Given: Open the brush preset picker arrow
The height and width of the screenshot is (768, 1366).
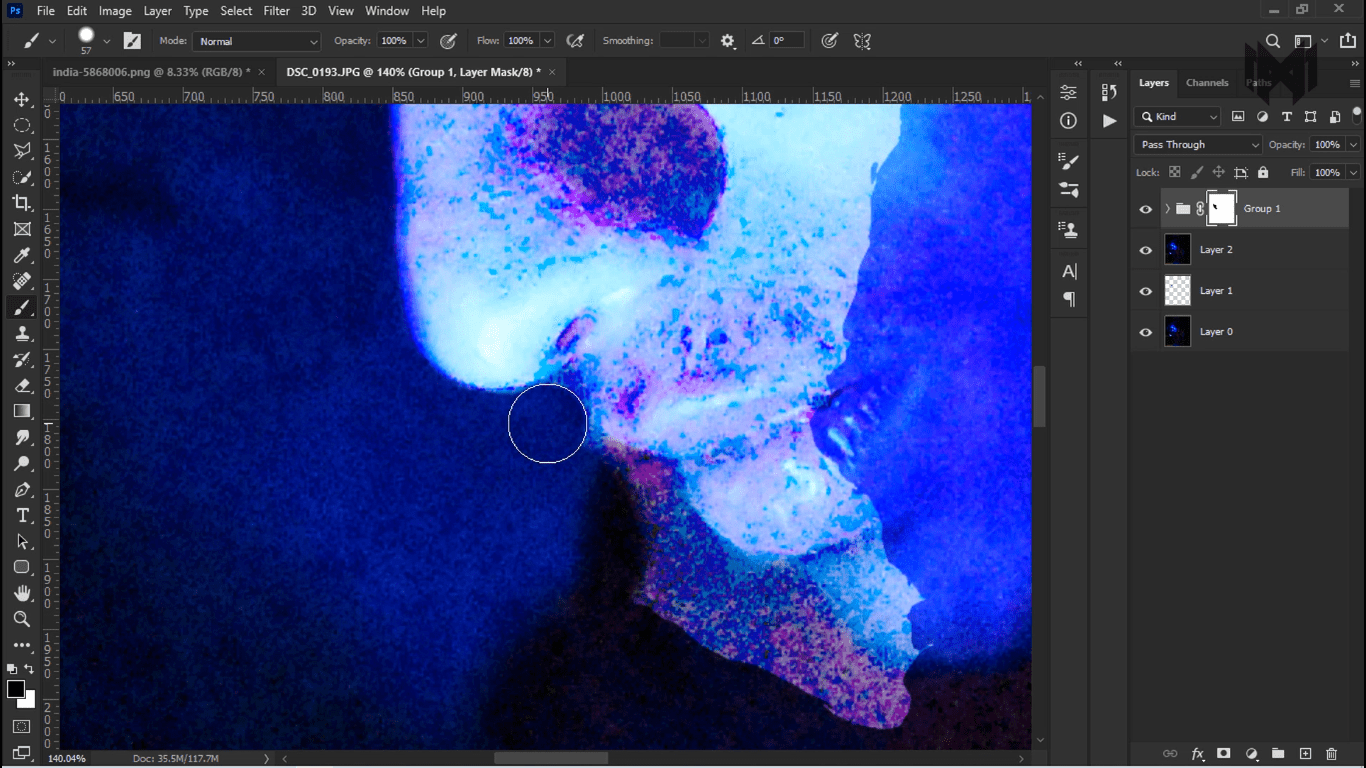Looking at the screenshot, I should [x=106, y=42].
